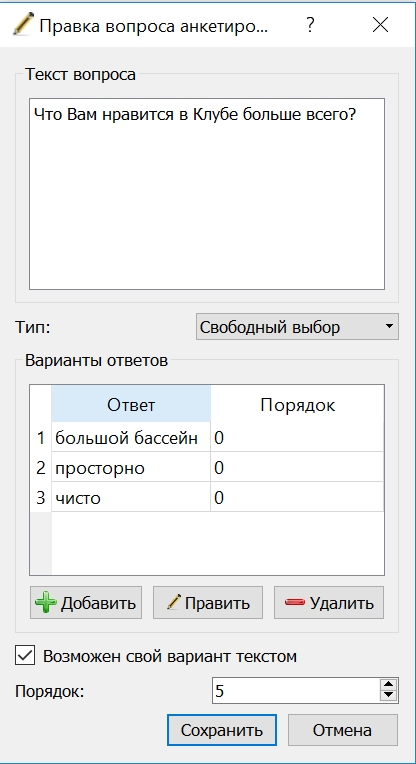Select the answer чисто
The width and height of the screenshot is (416, 764).
[x=131, y=497]
